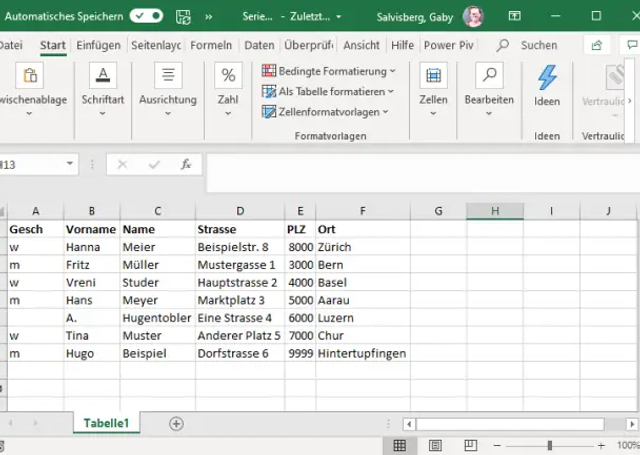The height and width of the screenshot is (455, 640).
Task: Select cell containing Hintertupfingen
Action: click(x=363, y=354)
